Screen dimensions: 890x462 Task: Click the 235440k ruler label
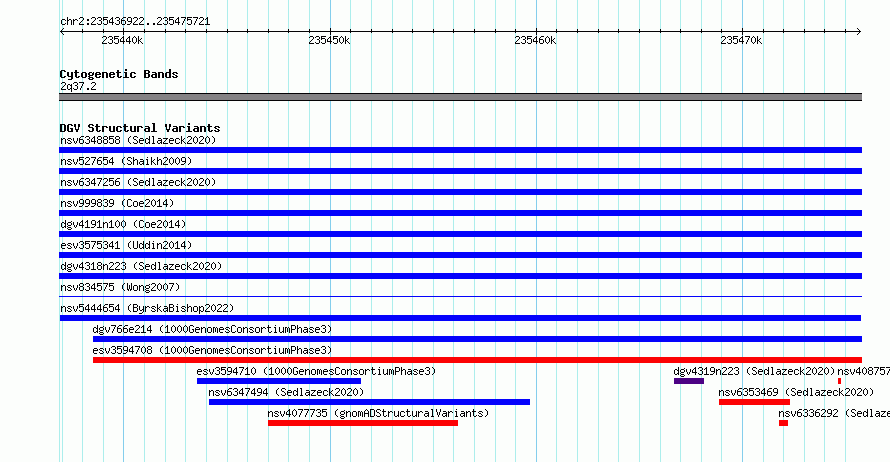(x=122, y=41)
